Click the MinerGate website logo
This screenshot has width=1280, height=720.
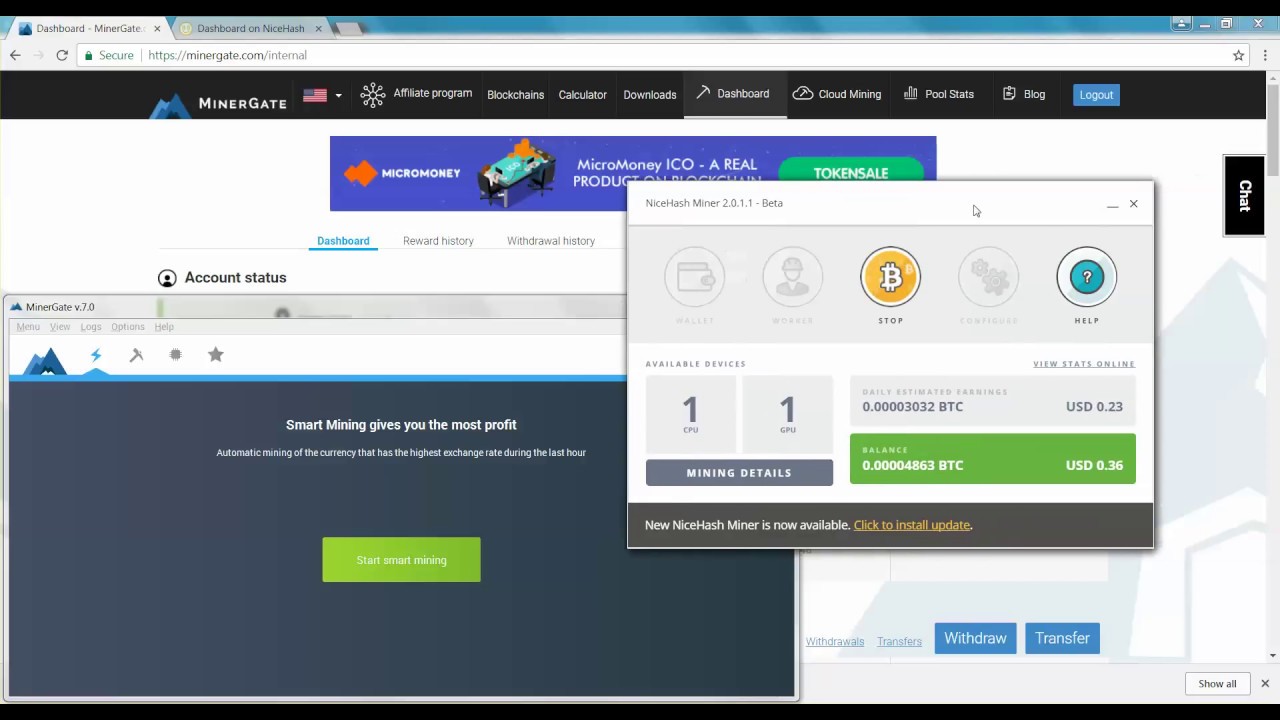pos(218,103)
